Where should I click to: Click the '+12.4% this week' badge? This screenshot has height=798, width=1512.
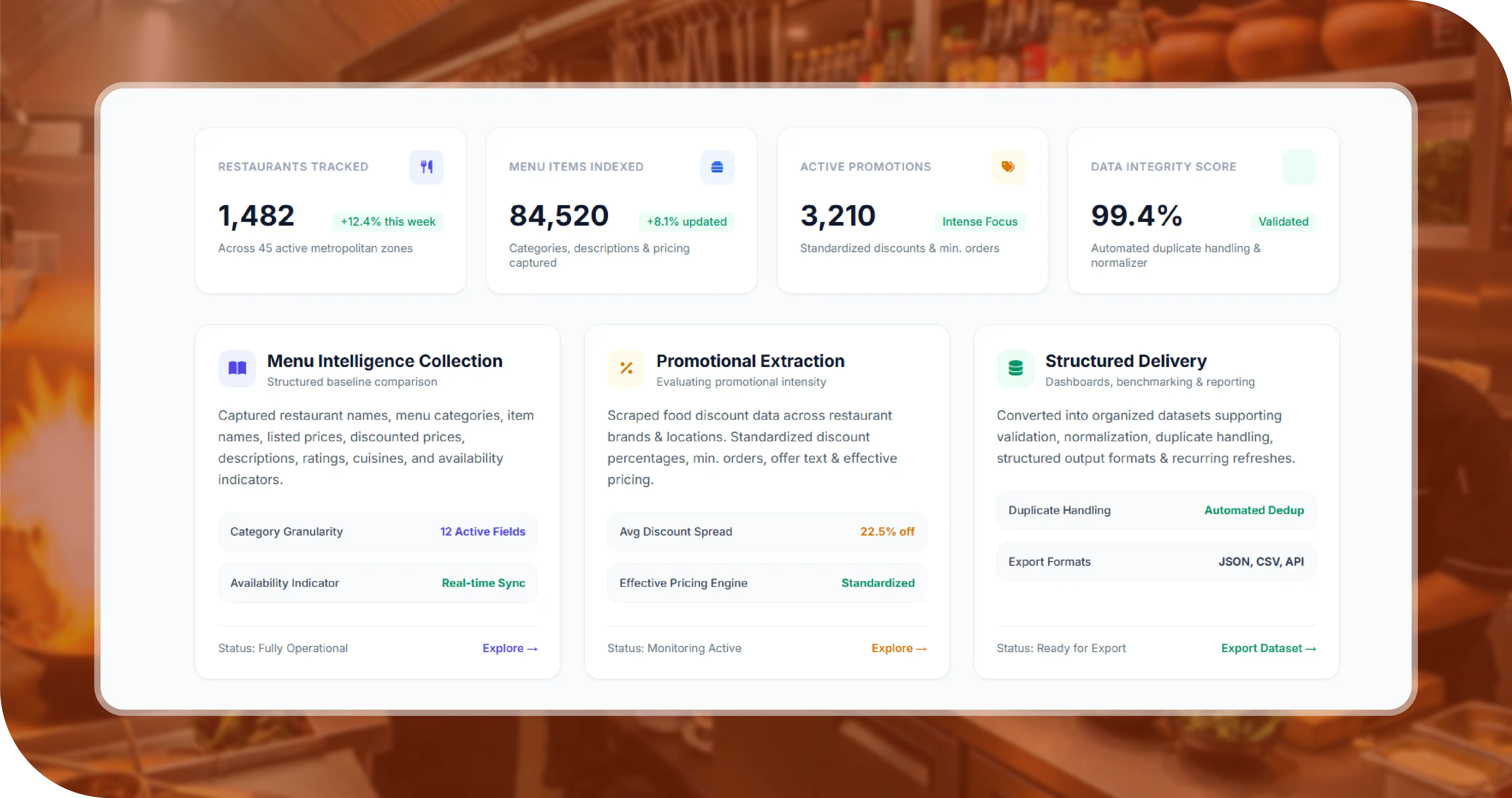coord(388,222)
